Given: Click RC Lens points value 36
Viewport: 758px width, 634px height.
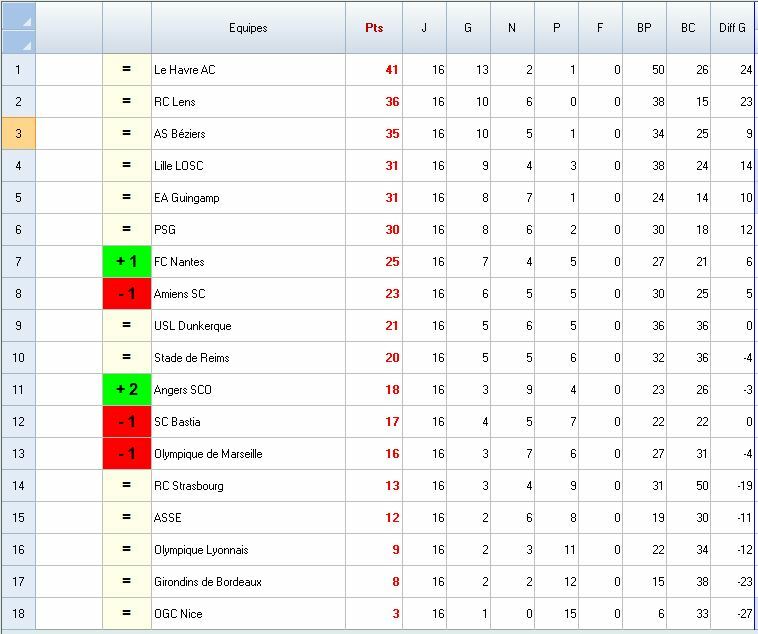Looking at the screenshot, I should tap(391, 102).
